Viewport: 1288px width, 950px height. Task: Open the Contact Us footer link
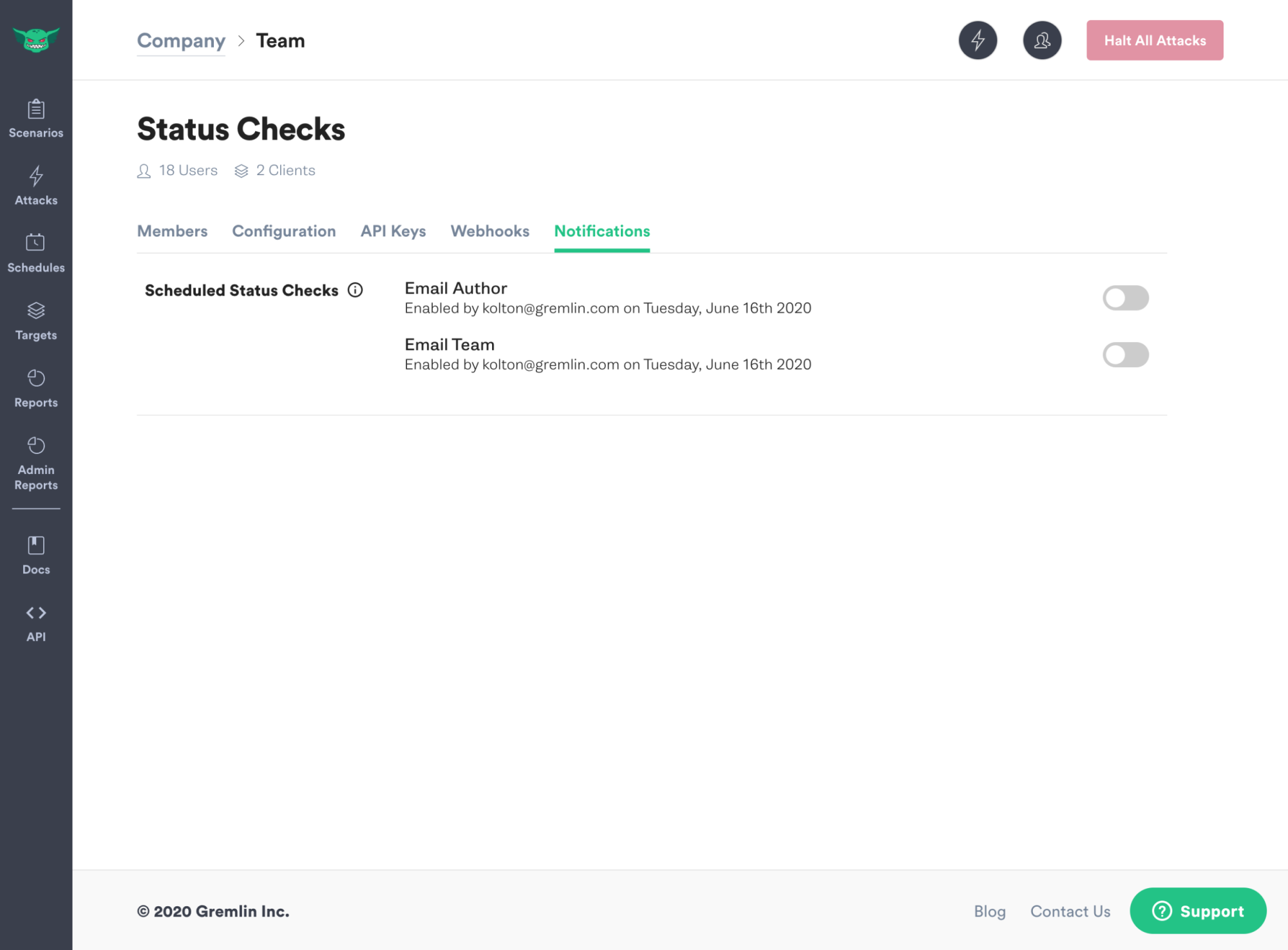[x=1070, y=911]
